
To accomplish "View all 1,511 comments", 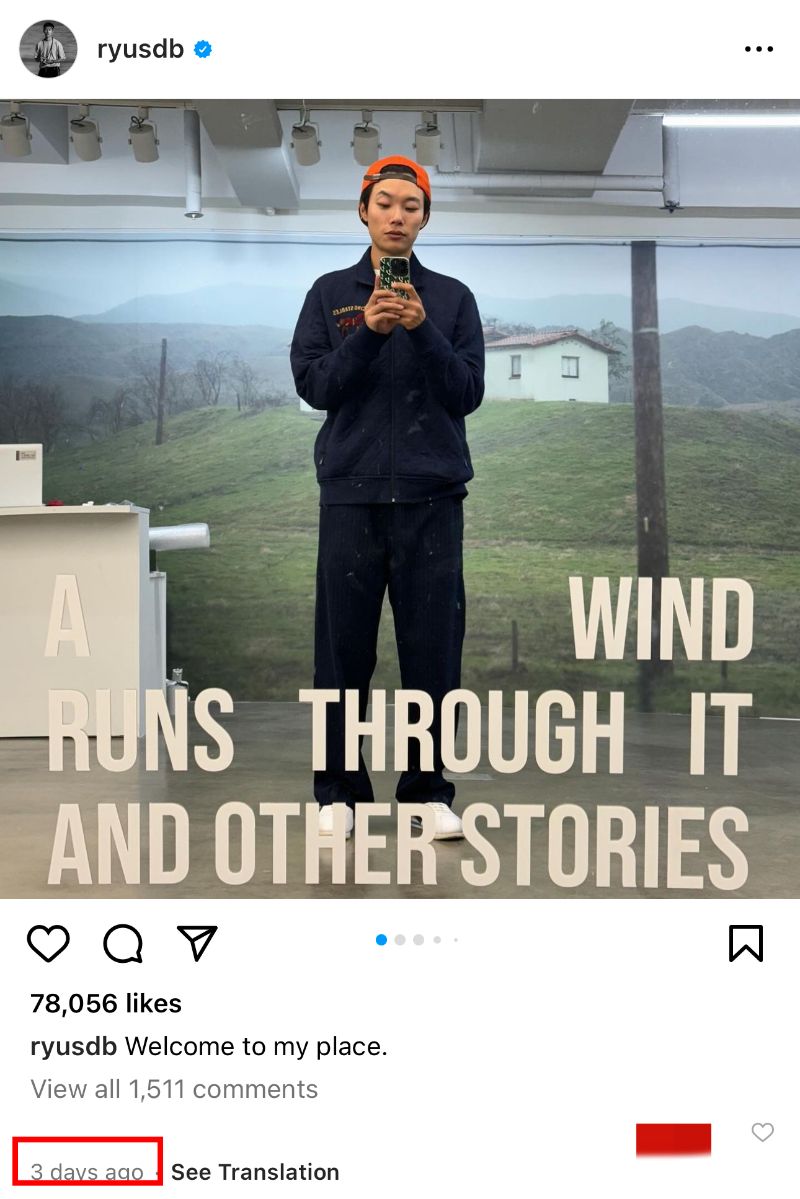I will click(x=174, y=1089).
